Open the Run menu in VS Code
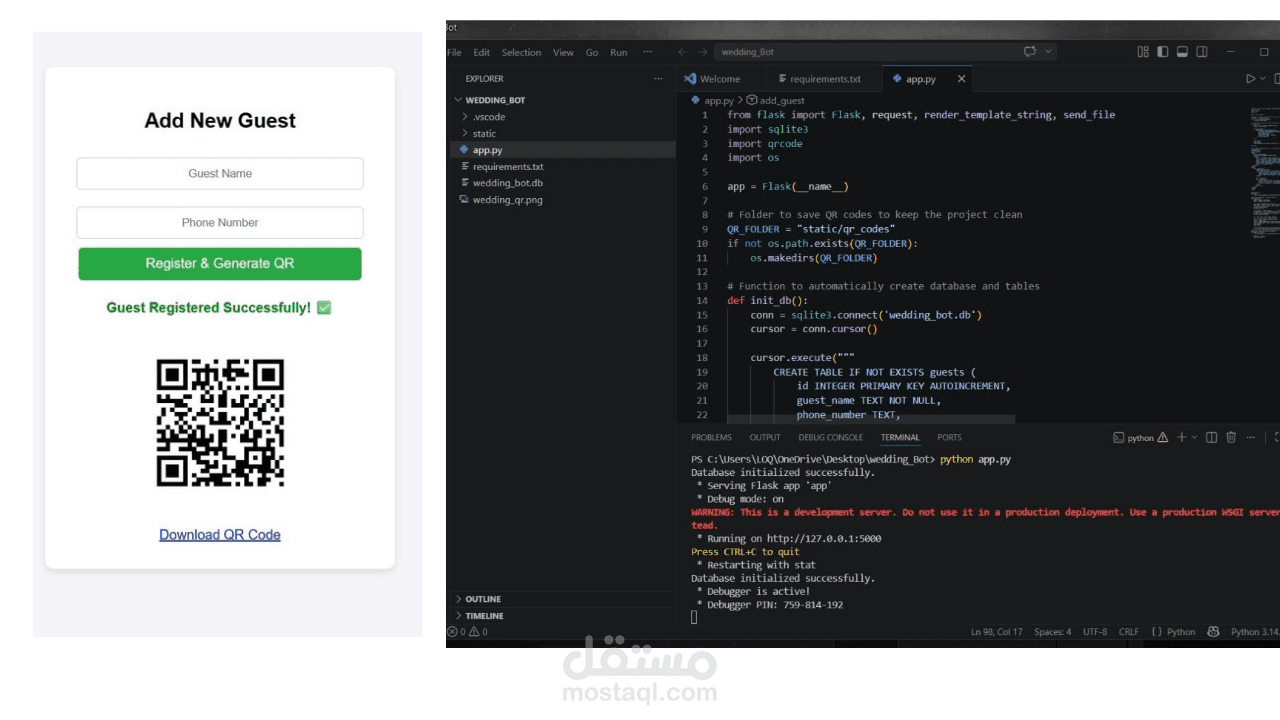Image resolution: width=1280 pixels, height=720 pixels. coord(619,52)
